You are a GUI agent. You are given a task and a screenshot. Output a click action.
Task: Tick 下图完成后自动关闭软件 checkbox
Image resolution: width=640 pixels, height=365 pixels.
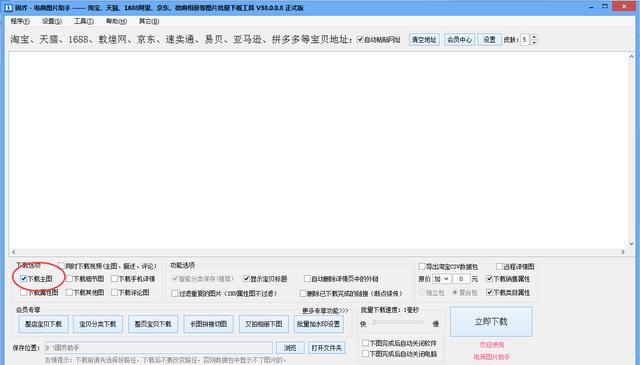pos(365,343)
